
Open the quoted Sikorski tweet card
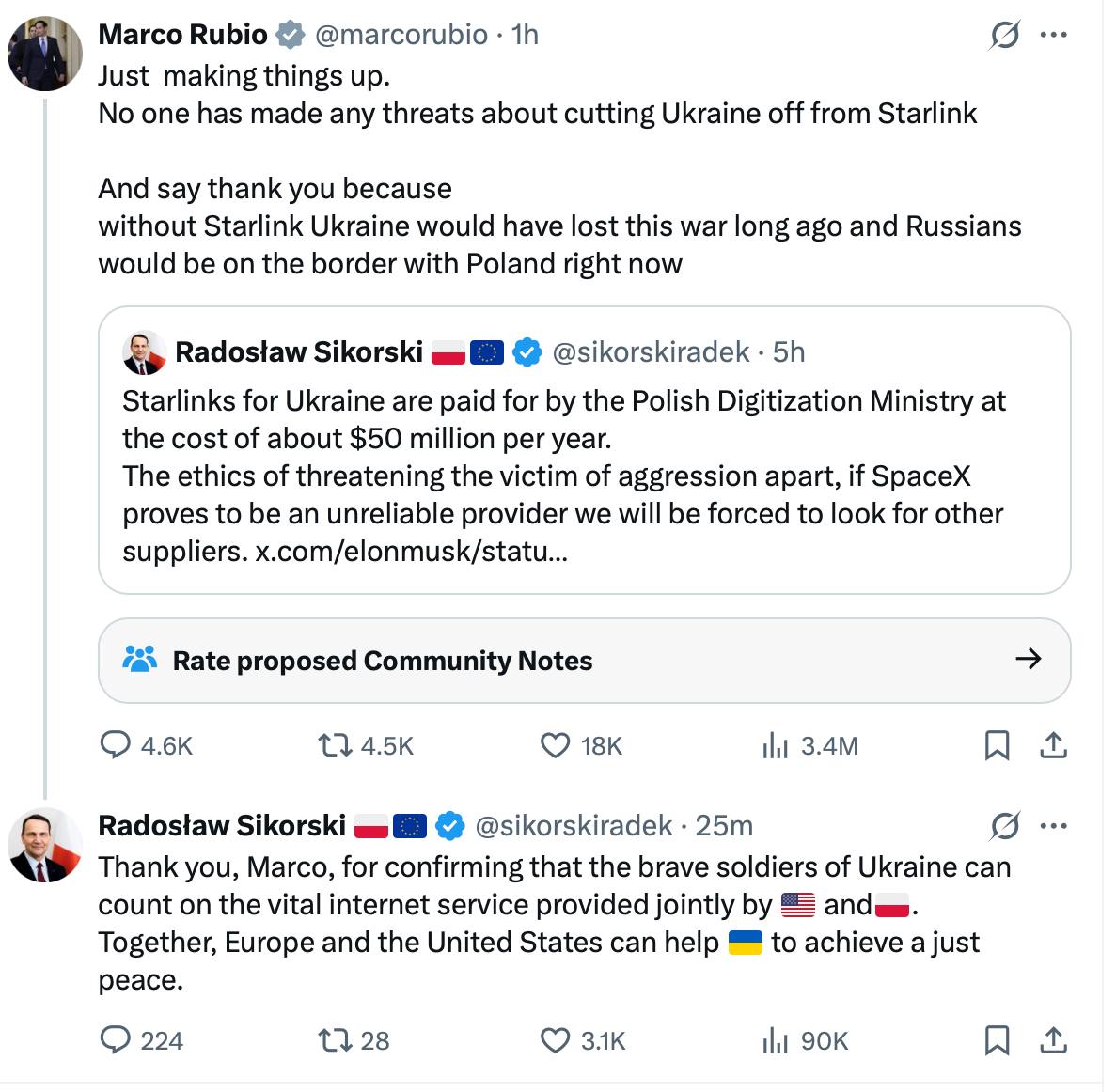584,449
